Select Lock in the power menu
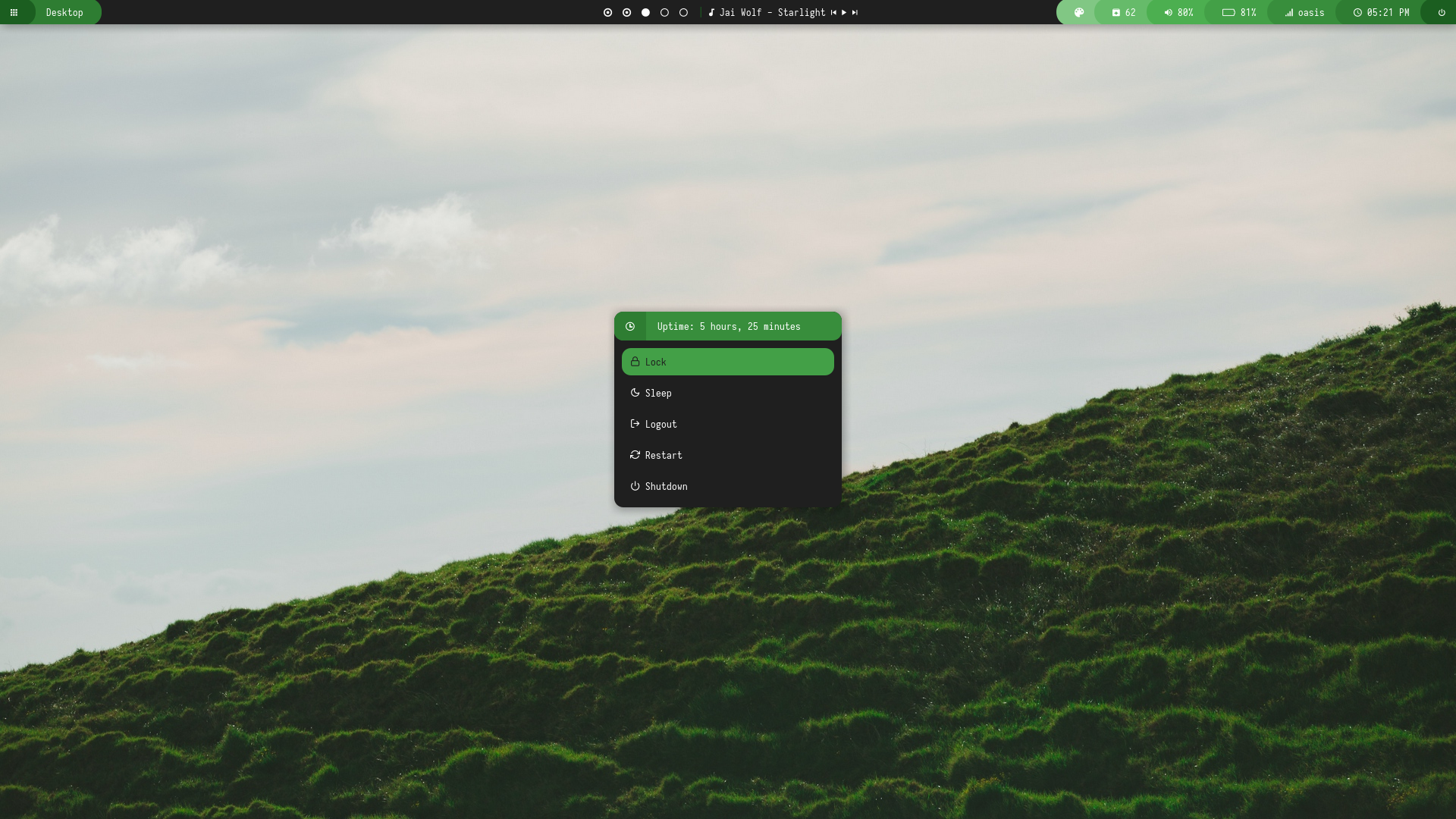Screen dimensions: 1456x819 (x=727, y=362)
